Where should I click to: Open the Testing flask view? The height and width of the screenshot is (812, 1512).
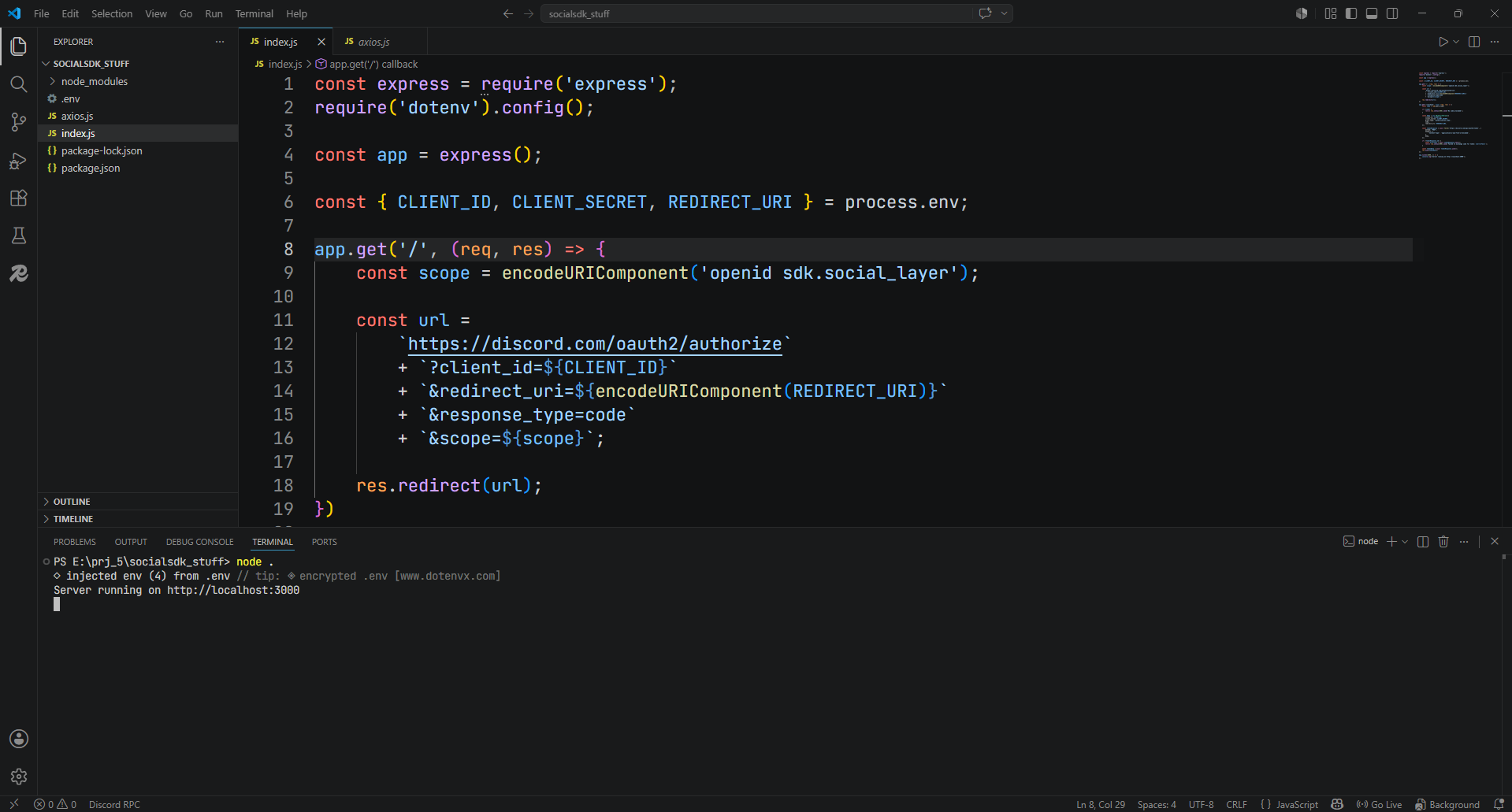coord(19,235)
